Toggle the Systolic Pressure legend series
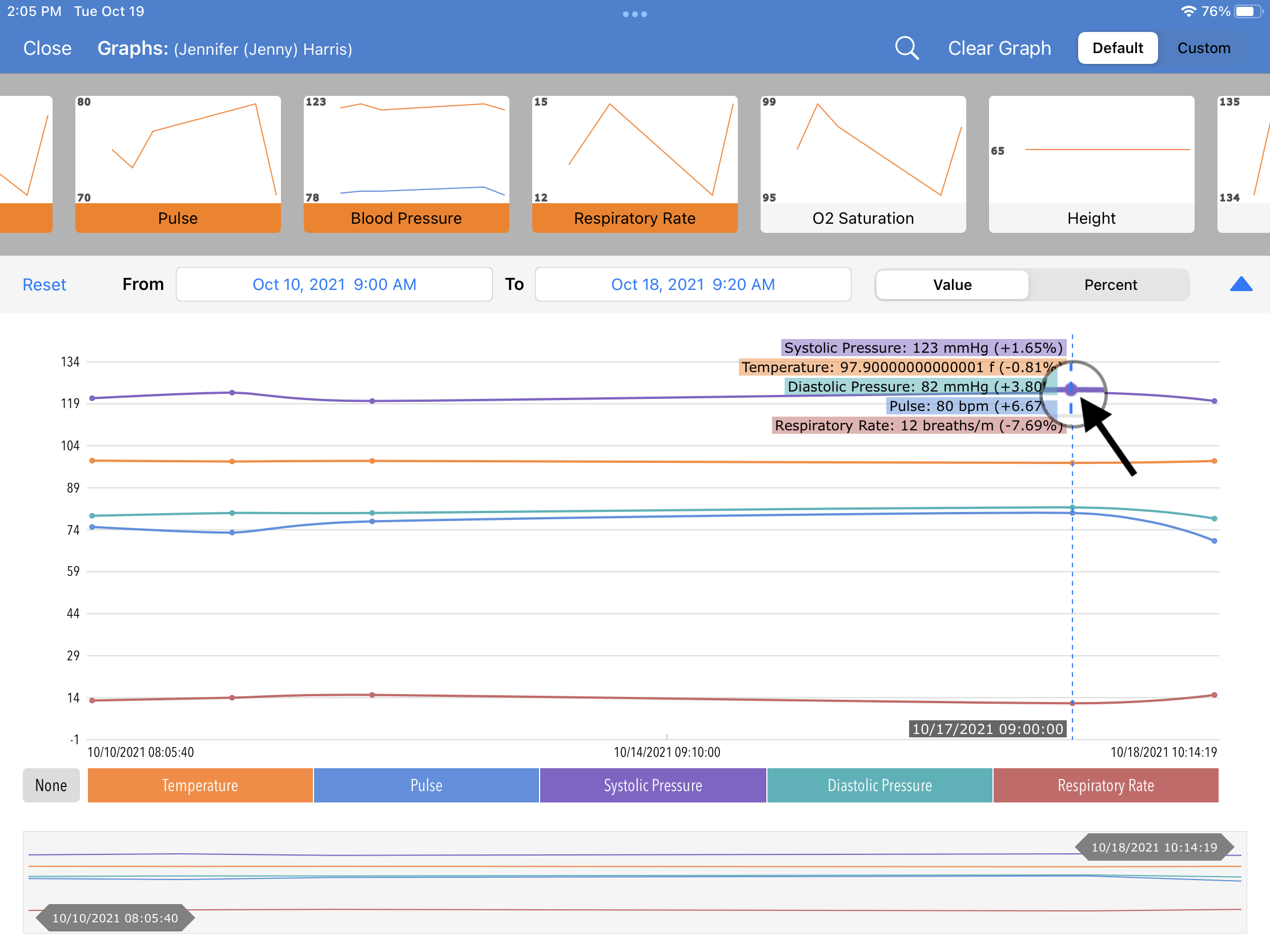 pyautogui.click(x=653, y=785)
